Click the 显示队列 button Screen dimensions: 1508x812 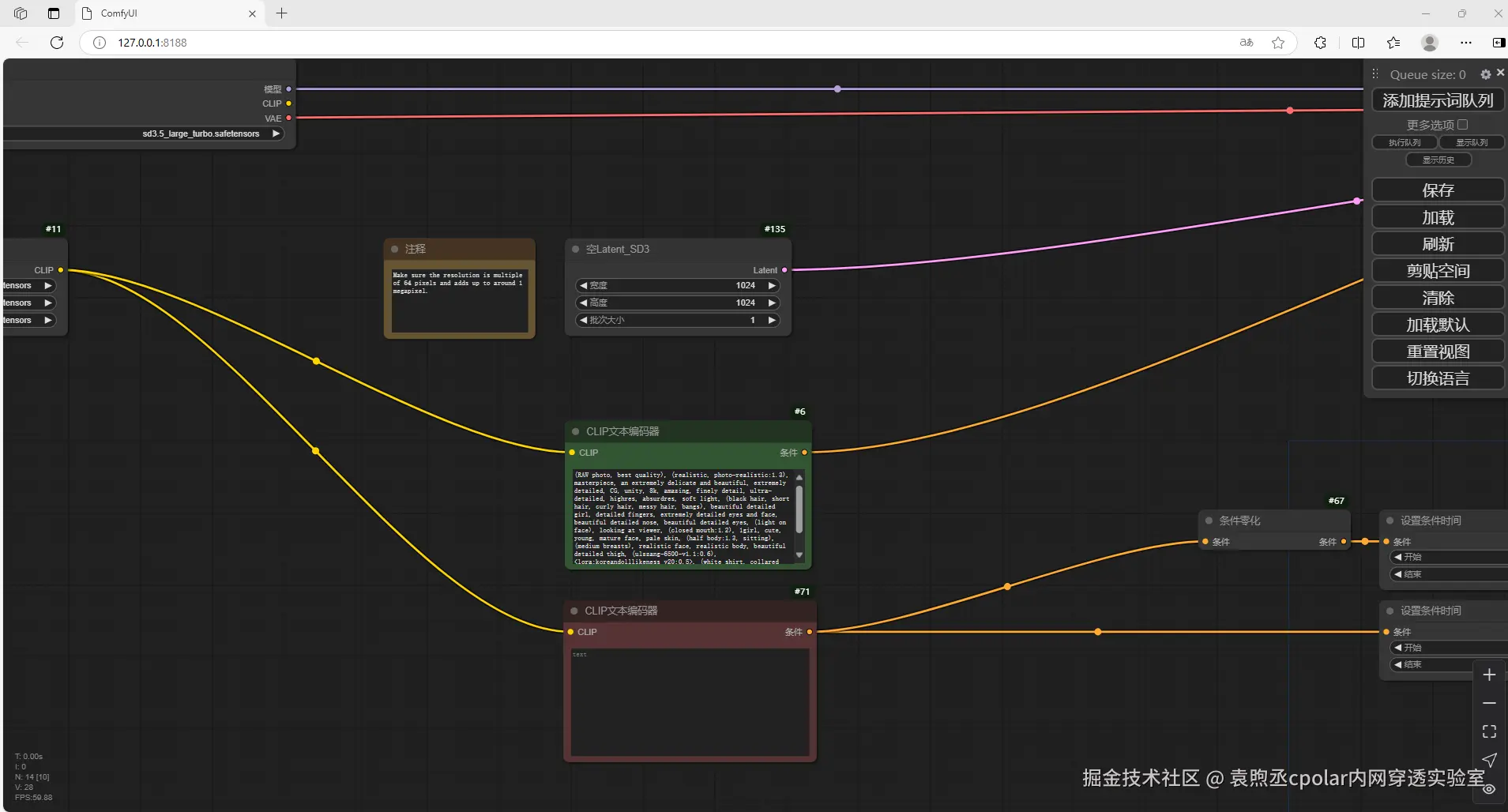[1472, 143]
